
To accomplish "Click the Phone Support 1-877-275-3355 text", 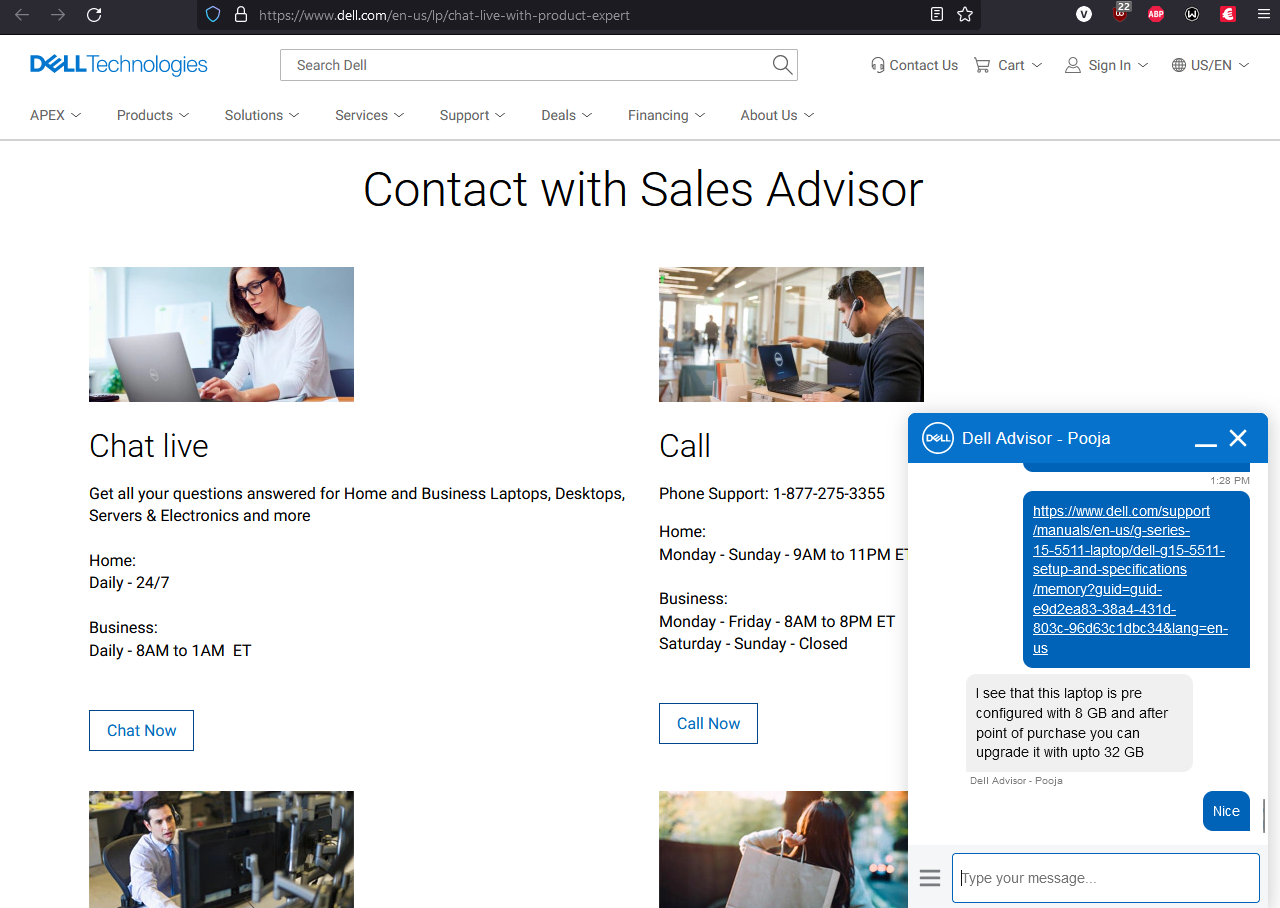I will point(772,493).
